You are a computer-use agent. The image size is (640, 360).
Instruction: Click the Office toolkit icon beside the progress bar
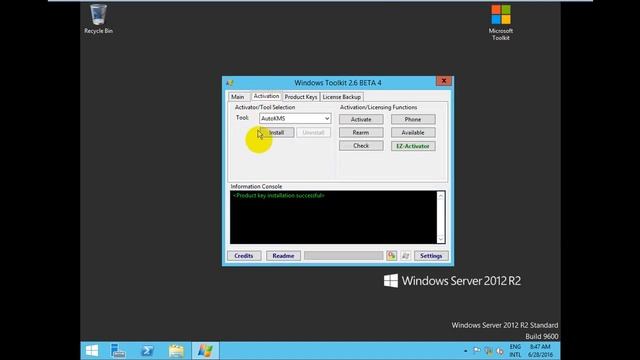[x=391, y=256]
